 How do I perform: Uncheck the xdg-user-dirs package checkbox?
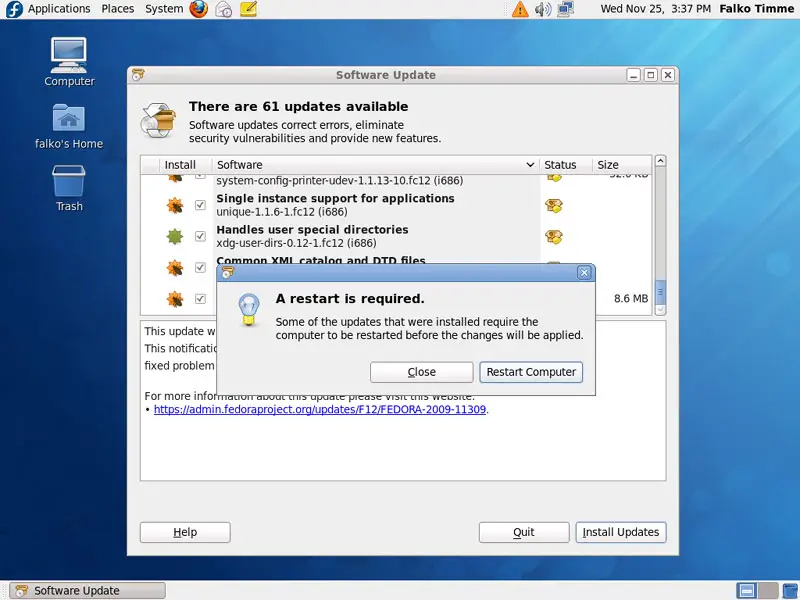click(200, 236)
